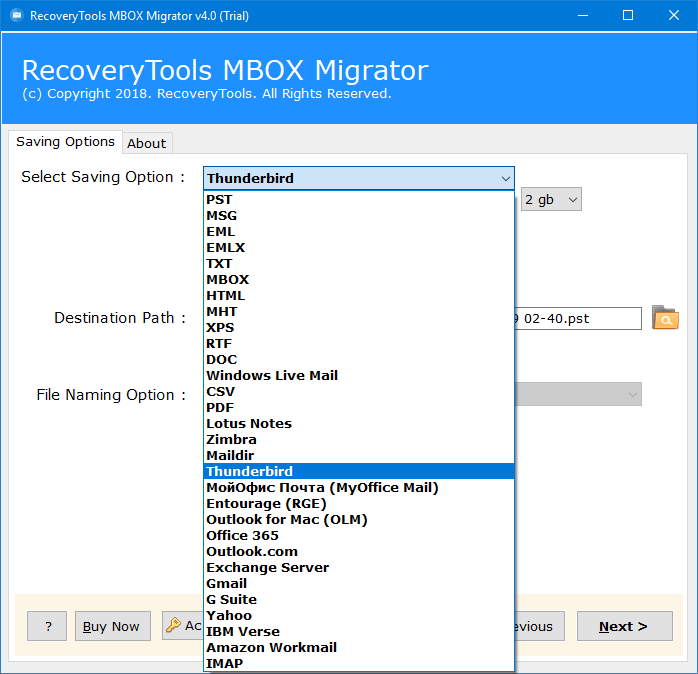Close the MBOX Migrator window

click(674, 16)
